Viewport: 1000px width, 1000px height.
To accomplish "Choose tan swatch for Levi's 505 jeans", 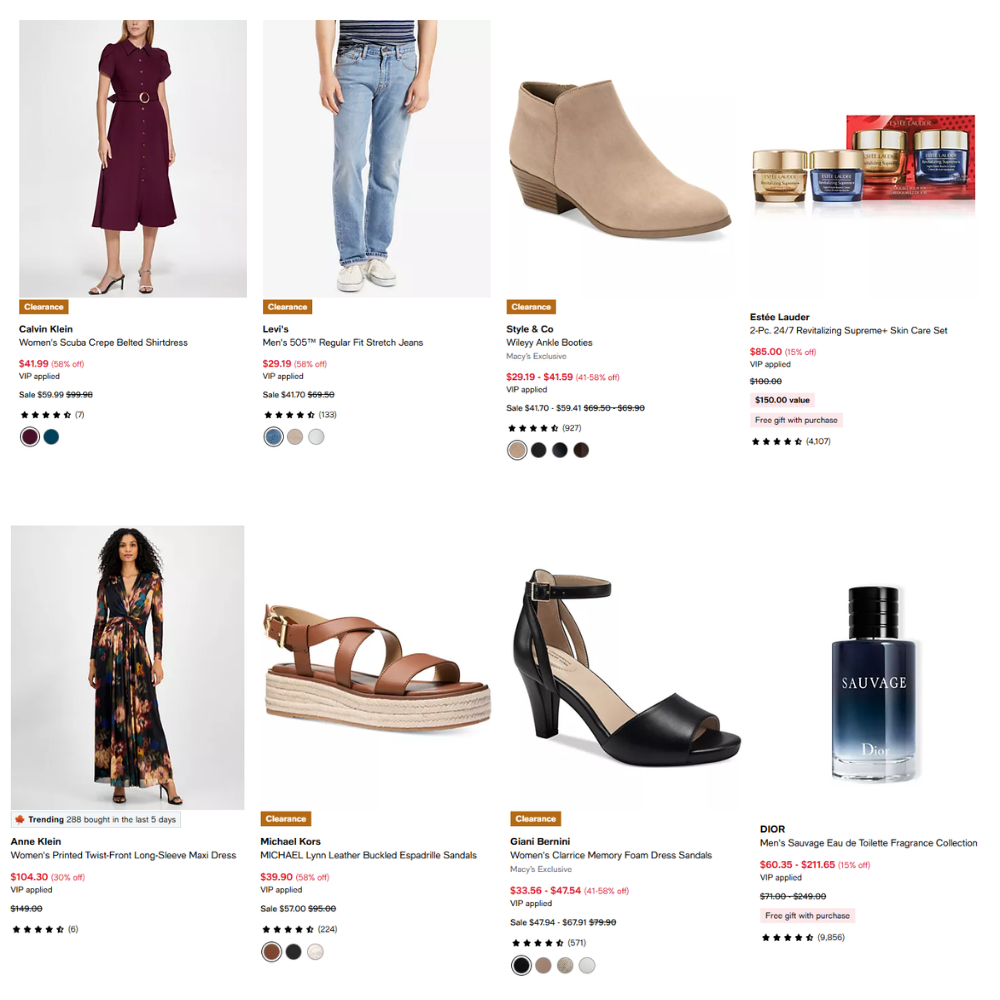I will 295,437.
